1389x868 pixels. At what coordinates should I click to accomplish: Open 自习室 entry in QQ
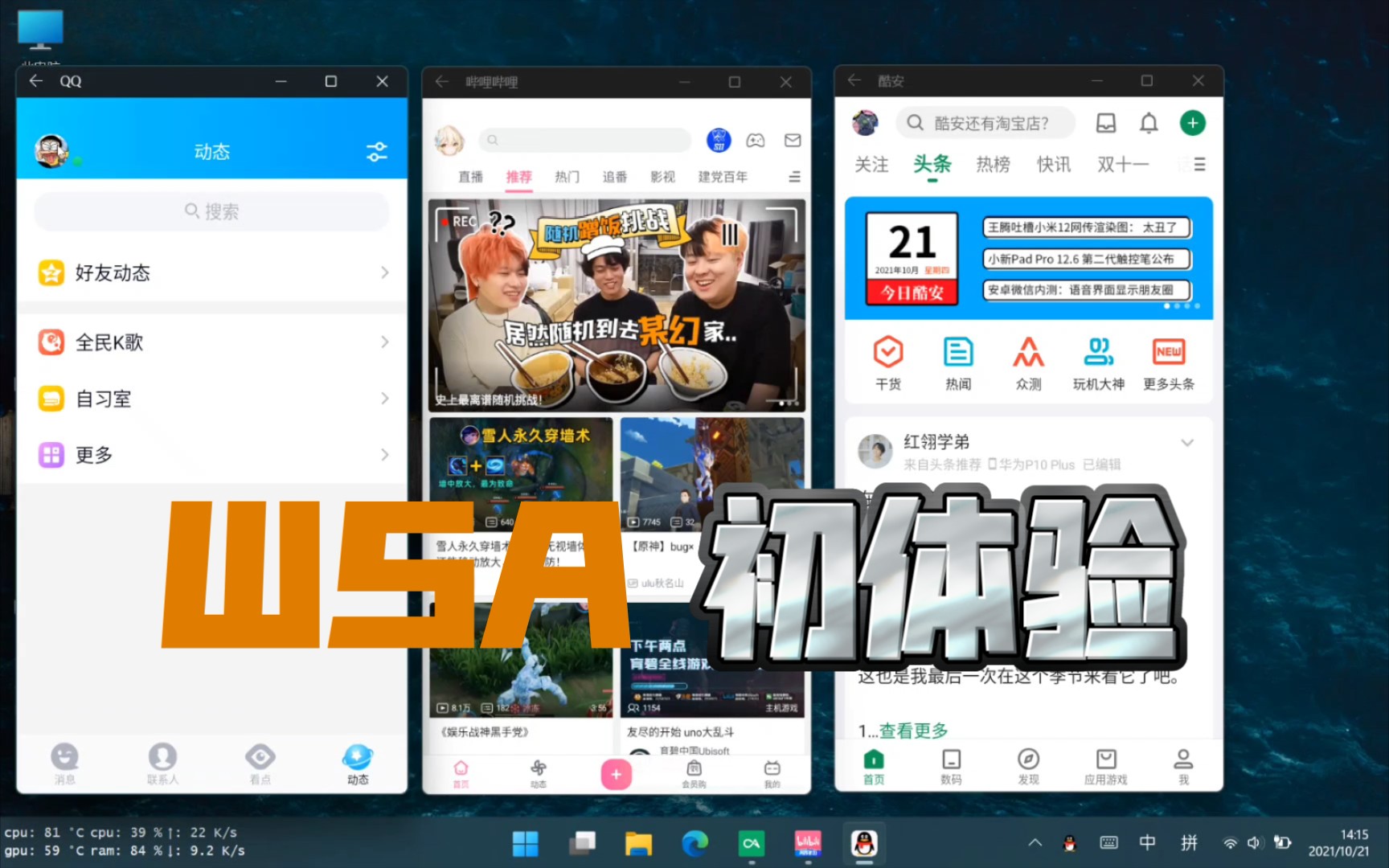212,399
